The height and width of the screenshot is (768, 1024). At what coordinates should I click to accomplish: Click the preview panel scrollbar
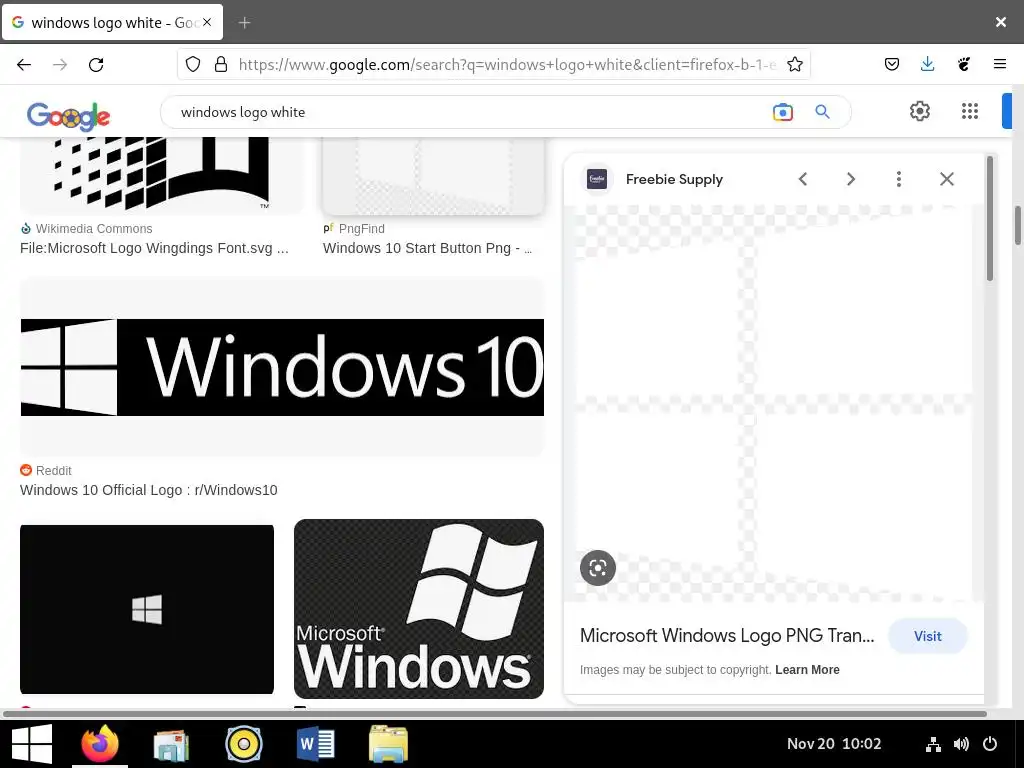pos(990,219)
